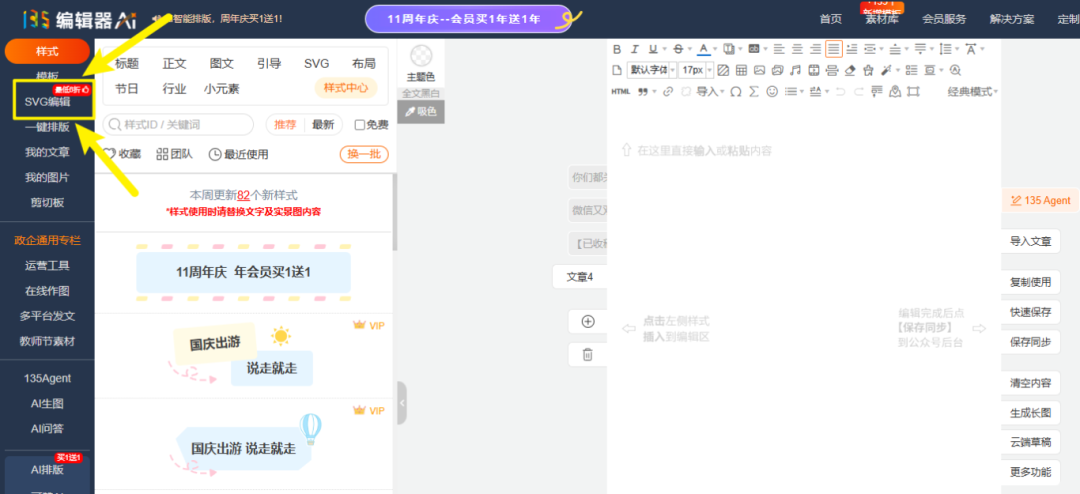Viewport: 1080px width, 494px height.
Task: Toggle bold formatting in editor toolbar
Action: 617,49
